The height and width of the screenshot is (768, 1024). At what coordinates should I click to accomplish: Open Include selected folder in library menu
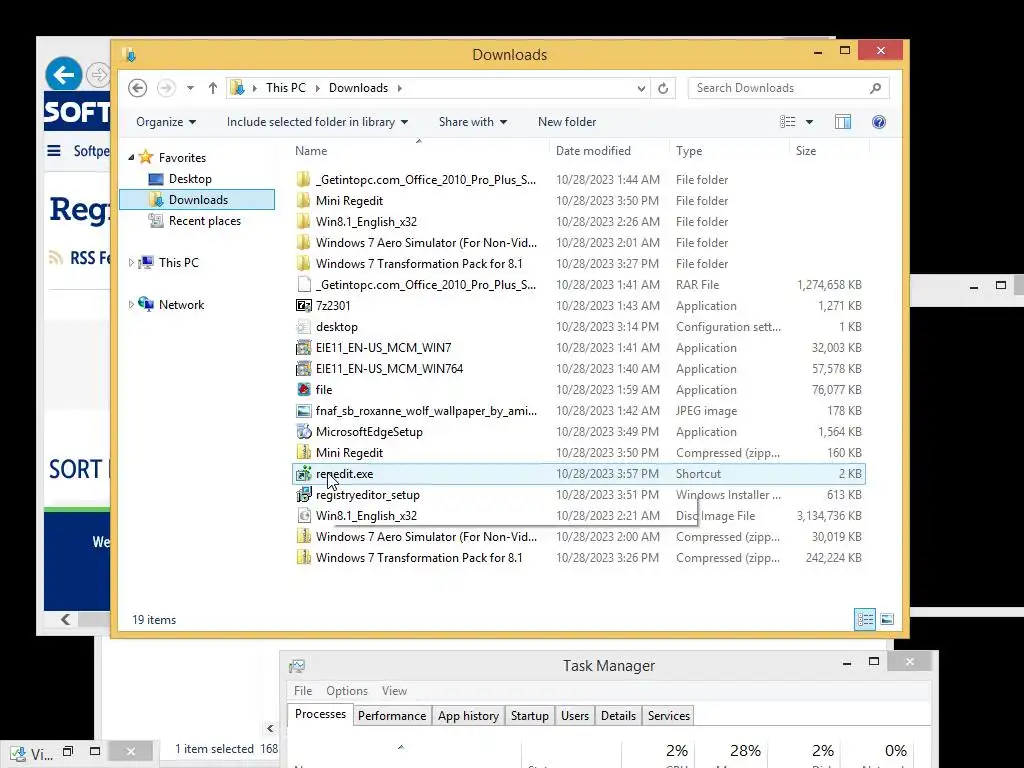[317, 122]
